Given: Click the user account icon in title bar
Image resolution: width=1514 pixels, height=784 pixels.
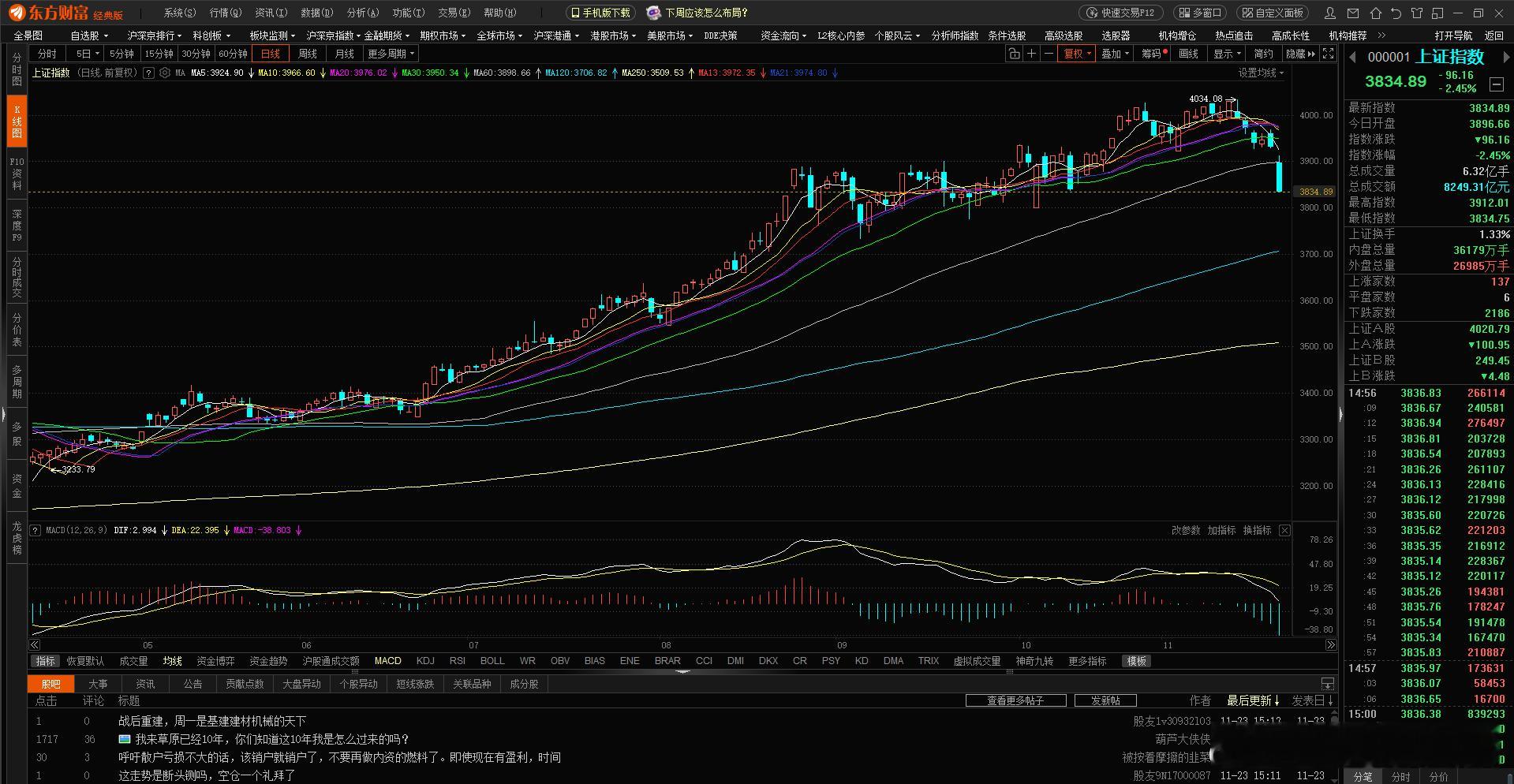Looking at the screenshot, I should (x=1330, y=13).
